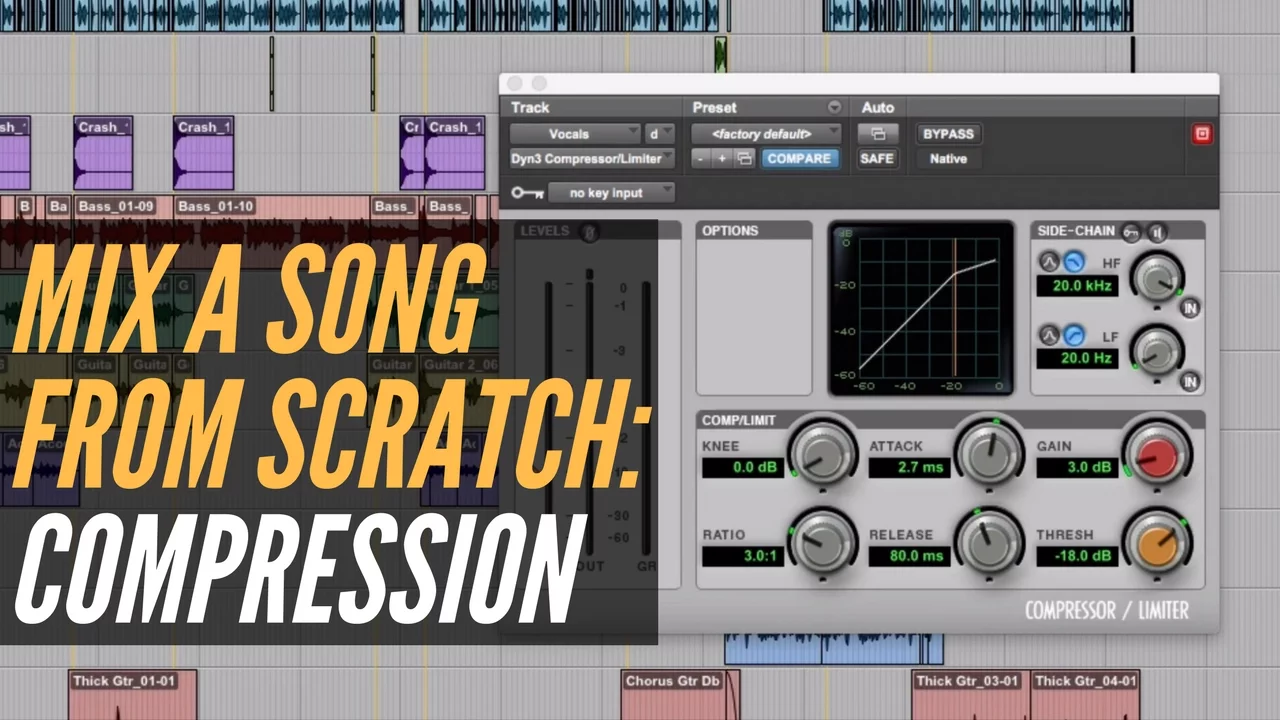This screenshot has height=720, width=1280.
Task: Open the Vocals track selector dropdown
Action: coord(575,133)
